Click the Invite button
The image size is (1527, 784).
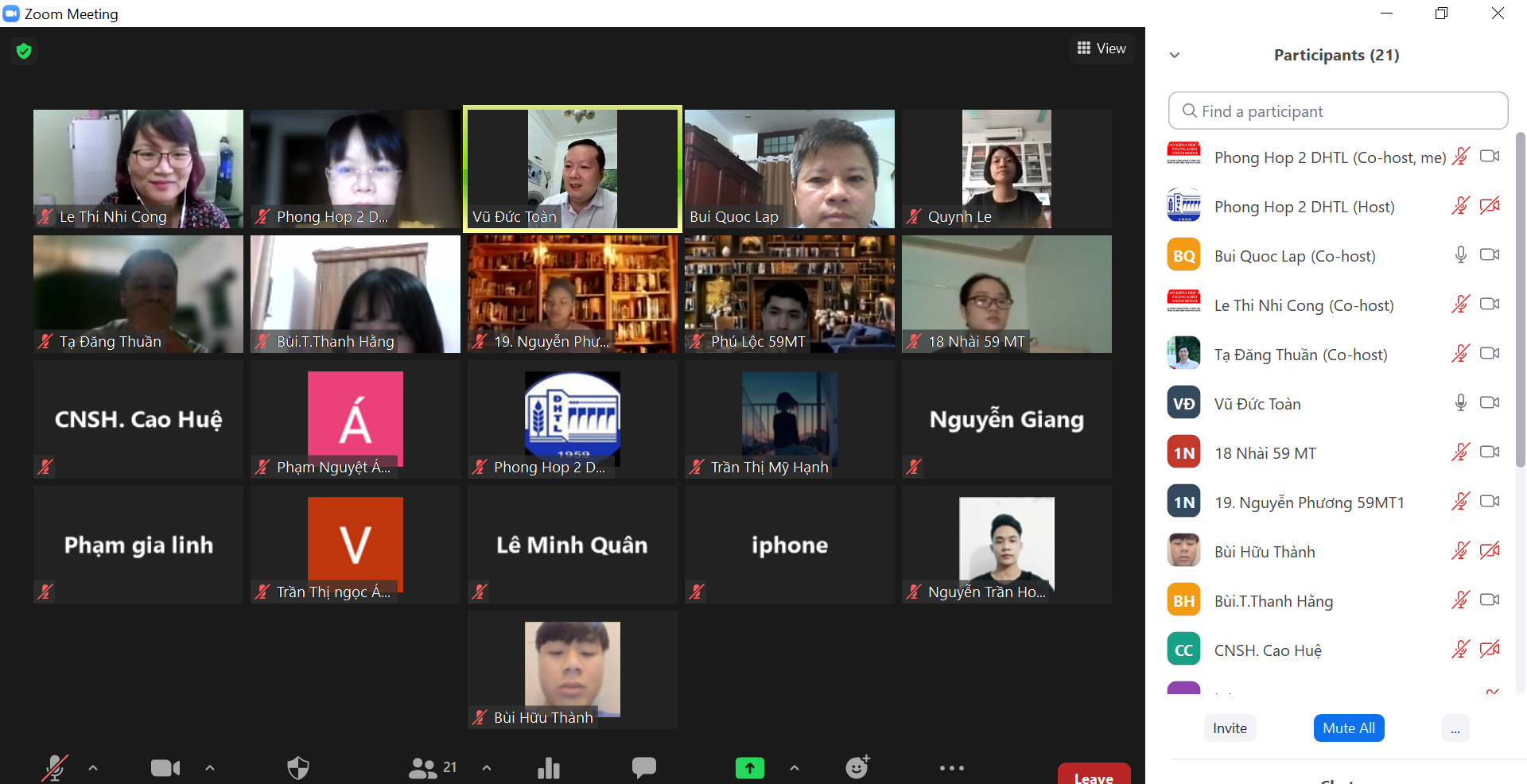click(x=1230, y=728)
